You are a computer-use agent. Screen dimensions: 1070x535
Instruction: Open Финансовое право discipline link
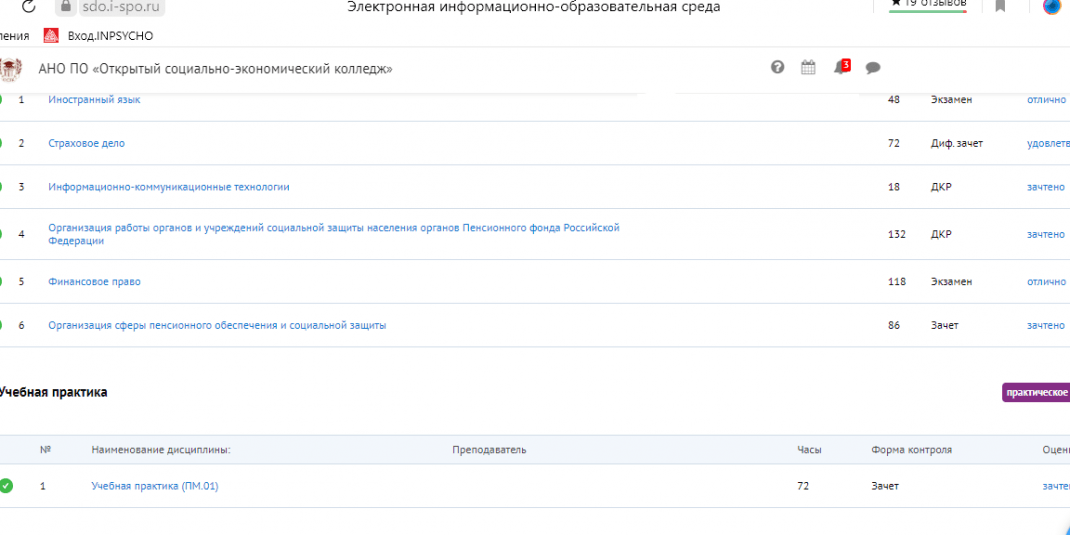tap(94, 282)
